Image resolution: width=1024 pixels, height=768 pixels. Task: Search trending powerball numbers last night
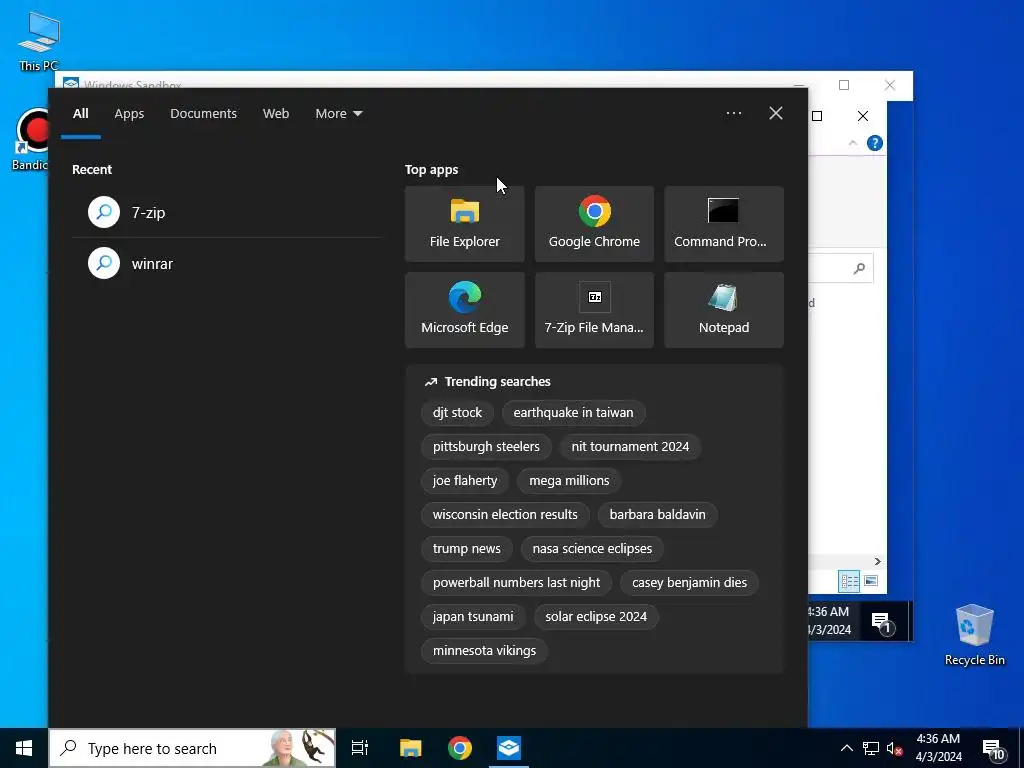[516, 583]
